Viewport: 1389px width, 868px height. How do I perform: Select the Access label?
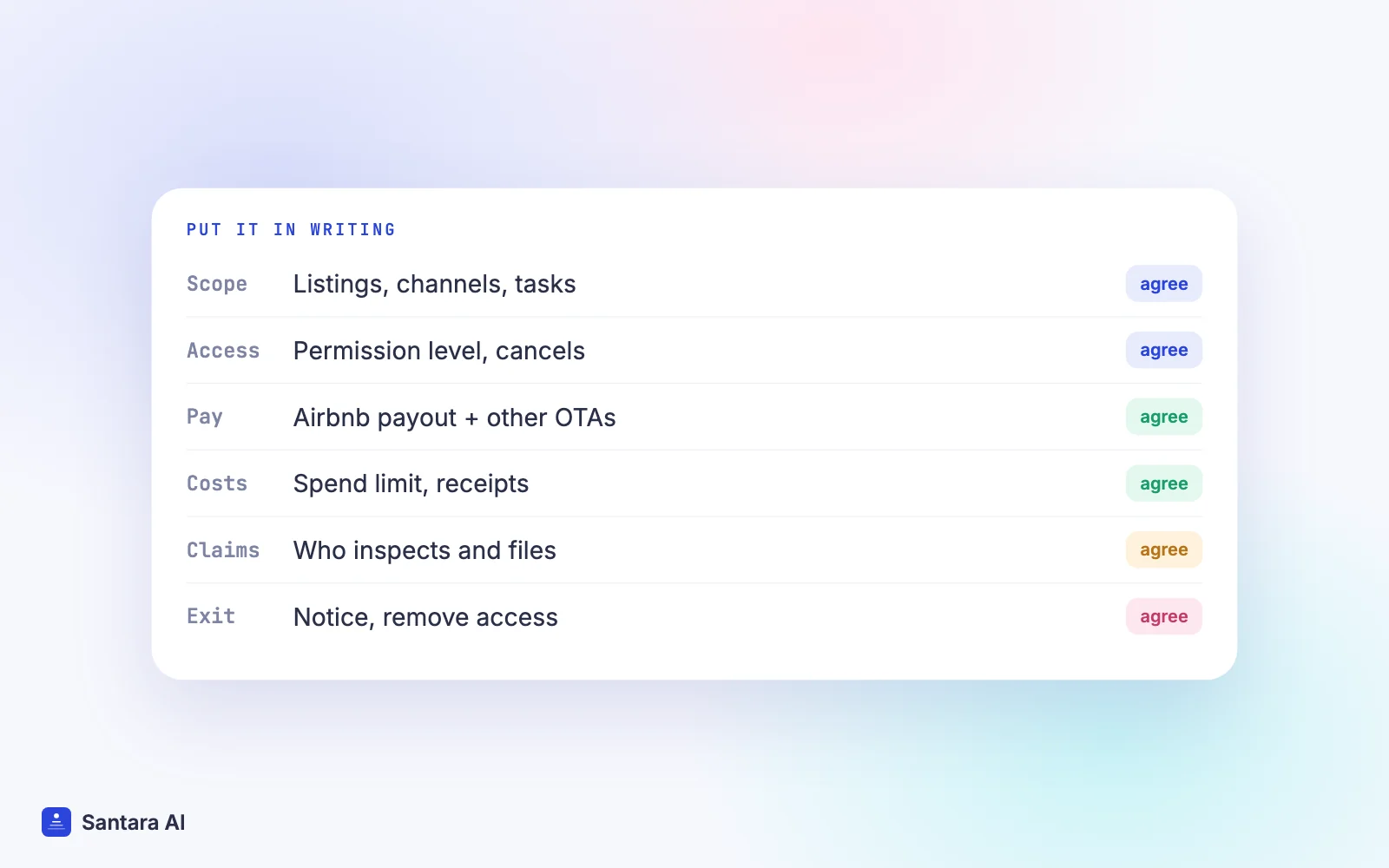223,351
